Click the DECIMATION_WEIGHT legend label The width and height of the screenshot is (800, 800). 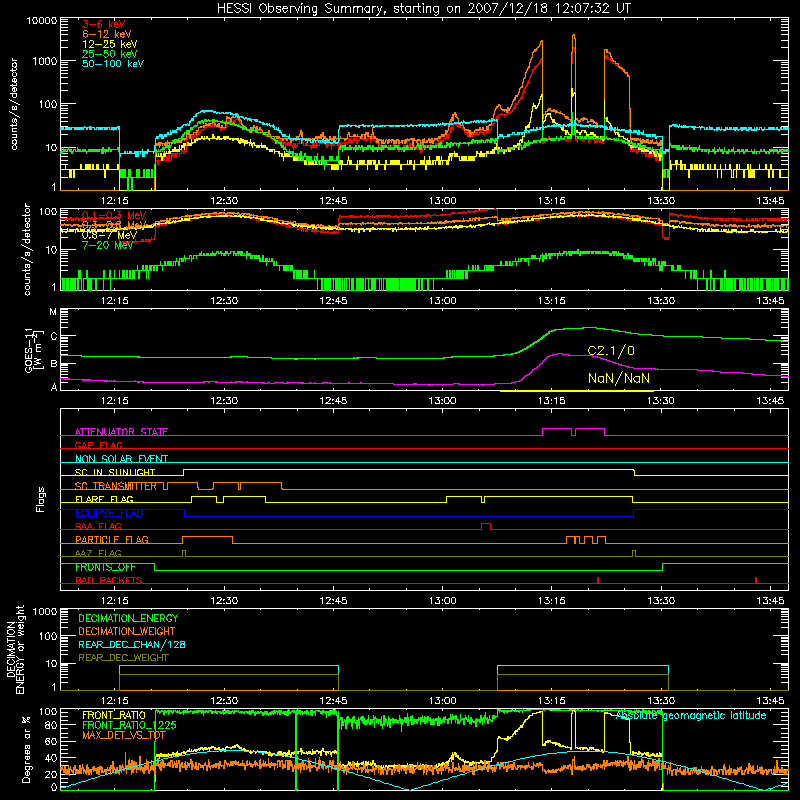127,631
